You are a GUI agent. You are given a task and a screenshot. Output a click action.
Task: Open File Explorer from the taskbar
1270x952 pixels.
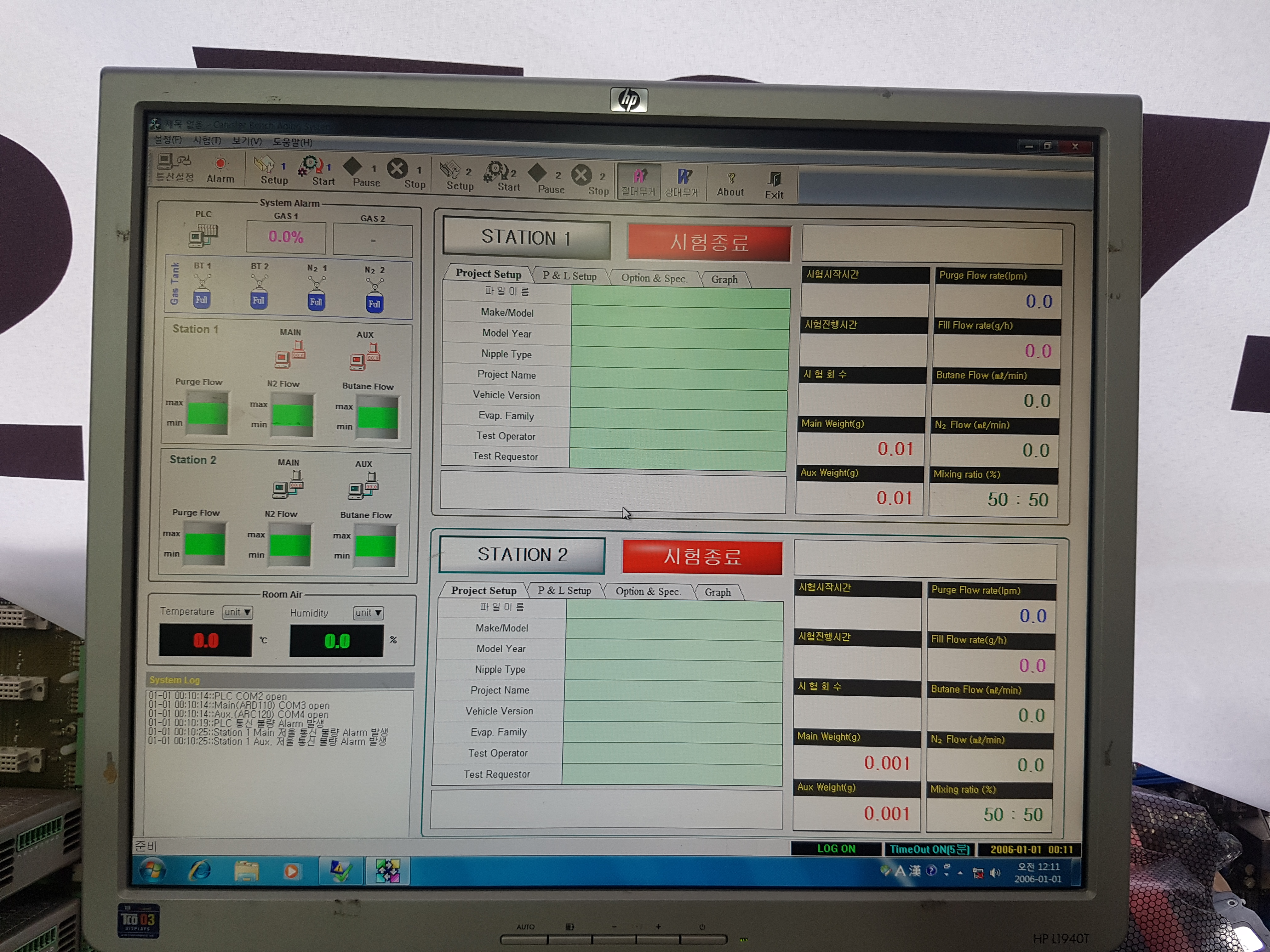point(246,872)
